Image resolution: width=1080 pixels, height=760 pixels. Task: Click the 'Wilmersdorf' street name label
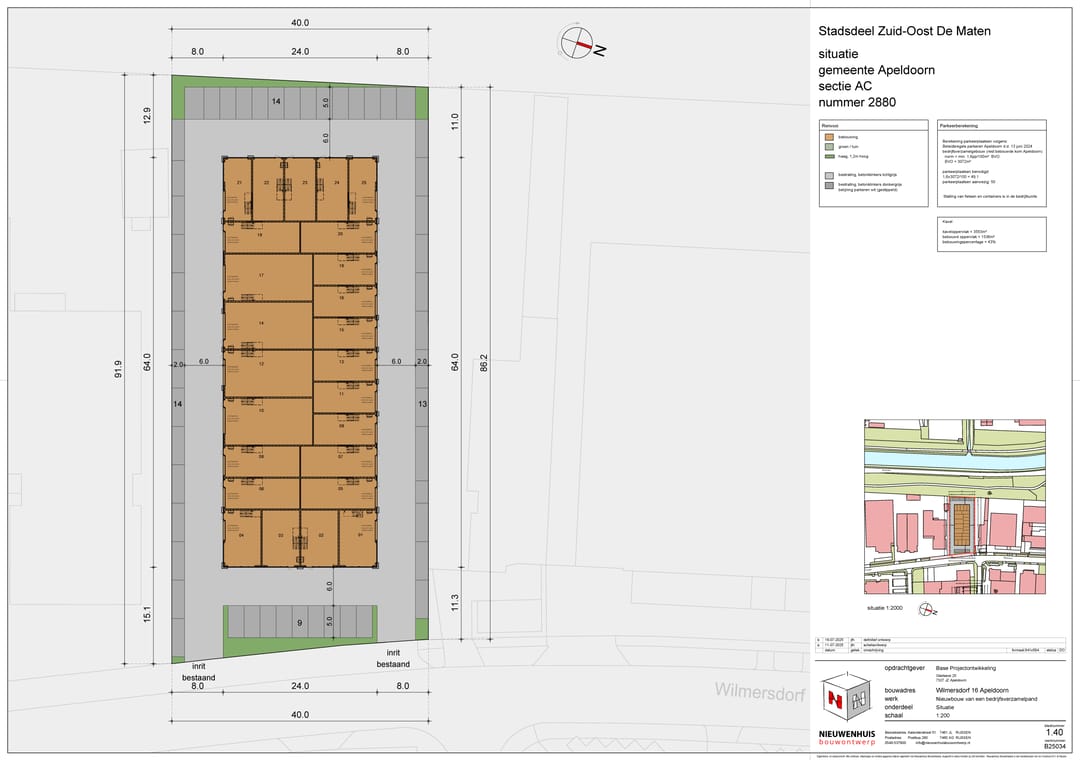tap(760, 691)
